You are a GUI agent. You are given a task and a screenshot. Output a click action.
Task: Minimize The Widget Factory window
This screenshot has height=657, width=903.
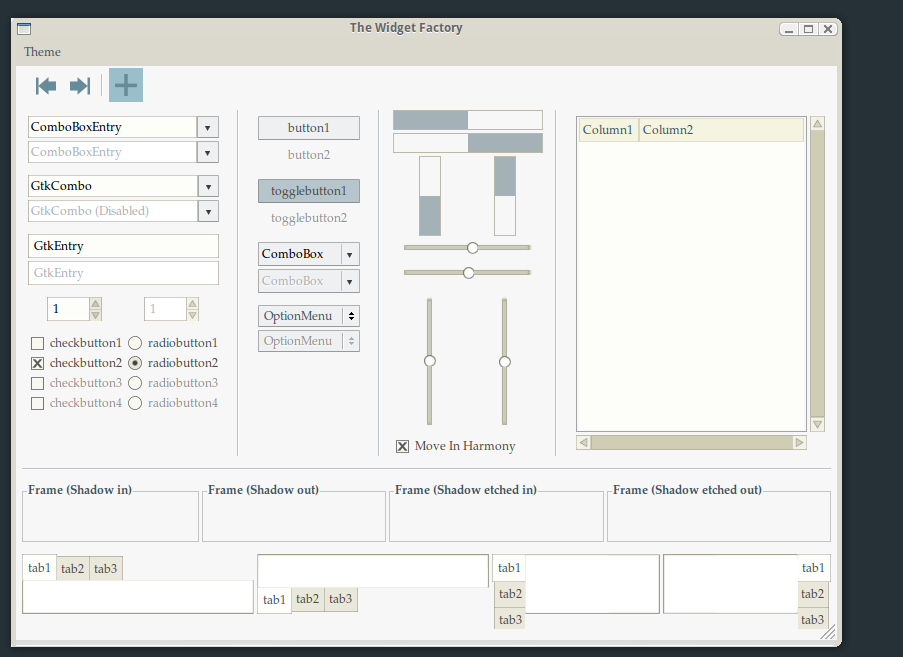[x=790, y=29]
